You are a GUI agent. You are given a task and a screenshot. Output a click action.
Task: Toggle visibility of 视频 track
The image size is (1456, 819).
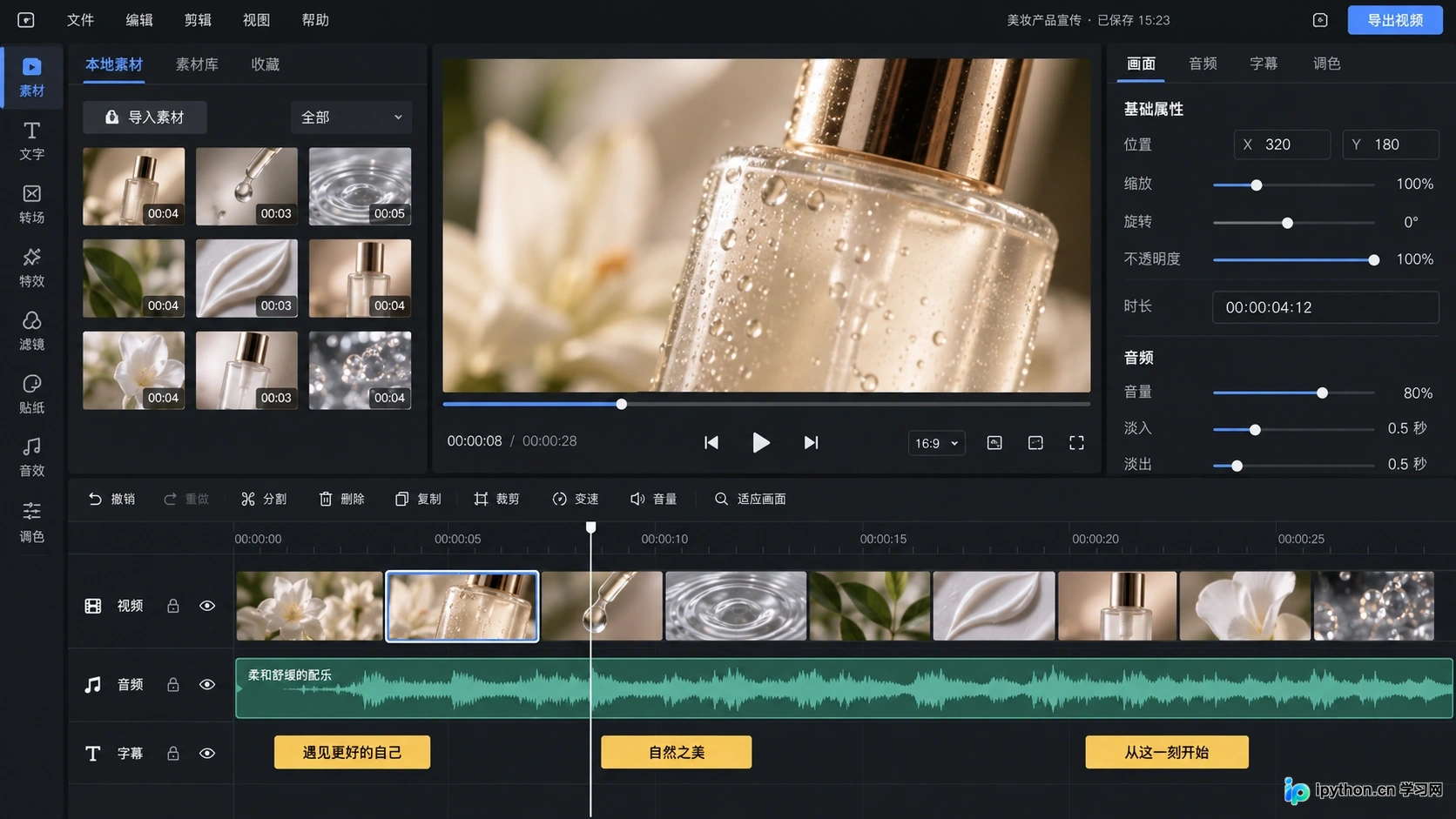[207, 606]
